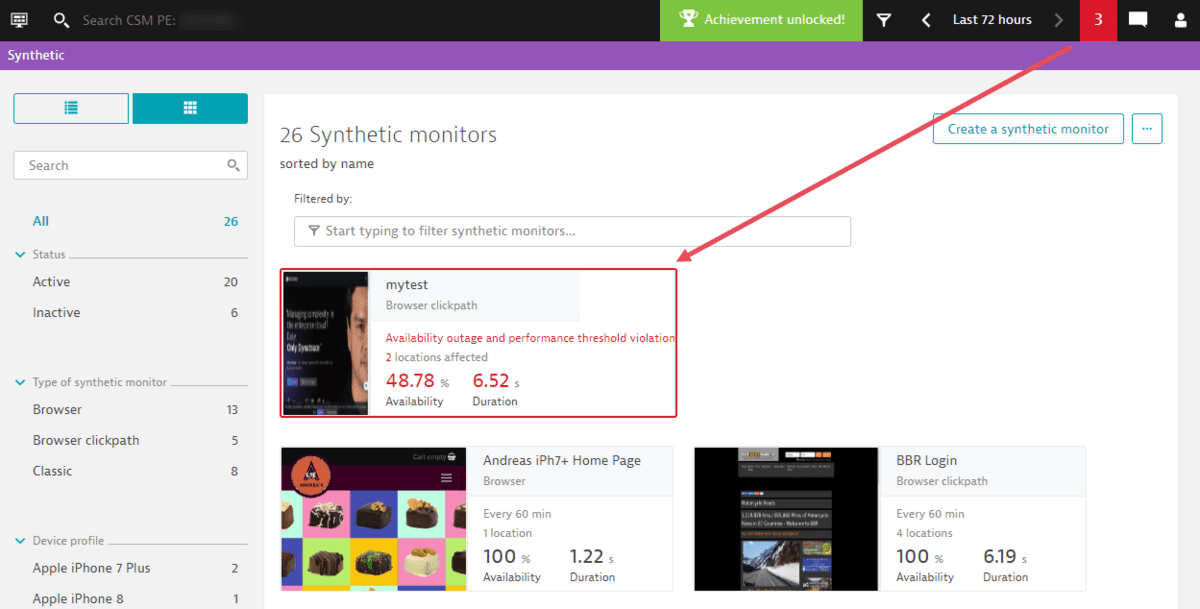Click the Achievement unlocked trophy icon
The width and height of the screenshot is (1200, 609).
[x=689, y=19]
